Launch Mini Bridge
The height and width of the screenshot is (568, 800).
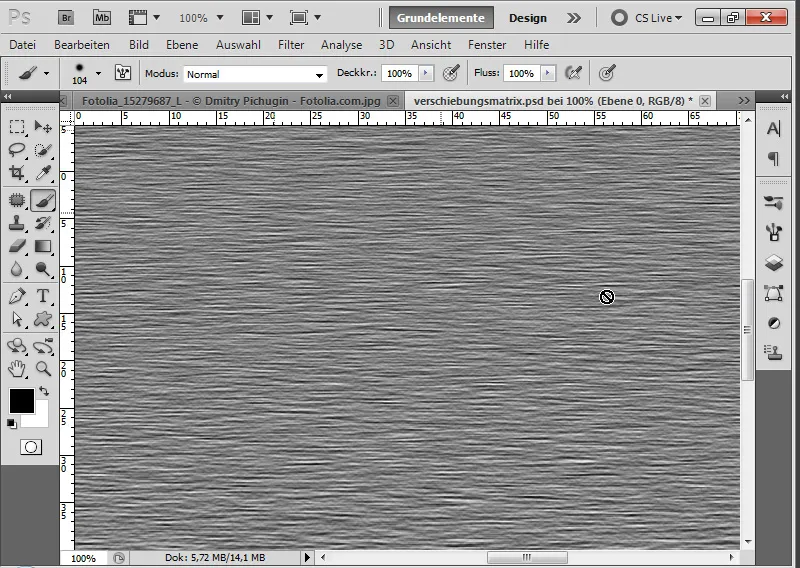102,18
